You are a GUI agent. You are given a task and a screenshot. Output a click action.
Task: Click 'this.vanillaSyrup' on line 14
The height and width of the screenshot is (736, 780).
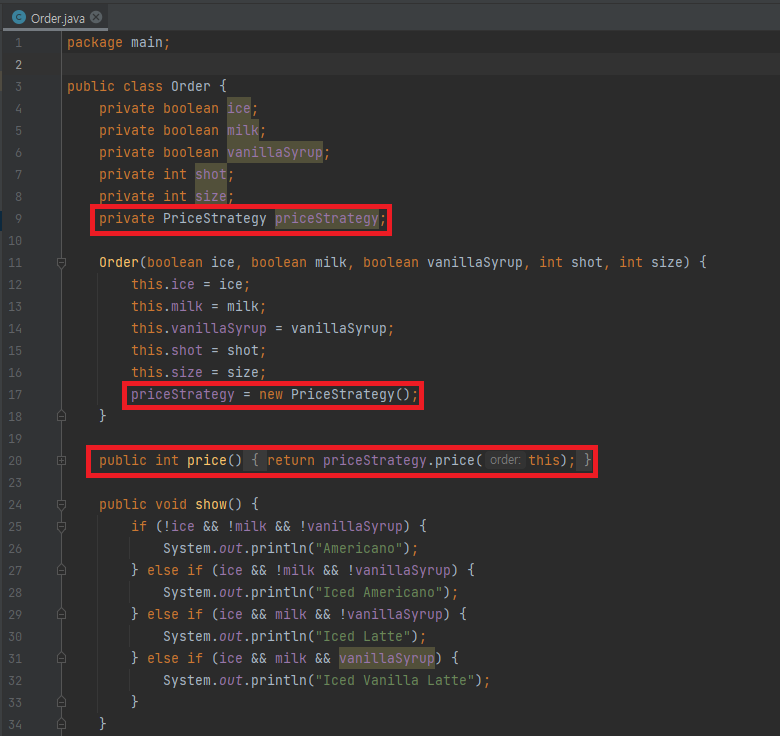click(198, 328)
